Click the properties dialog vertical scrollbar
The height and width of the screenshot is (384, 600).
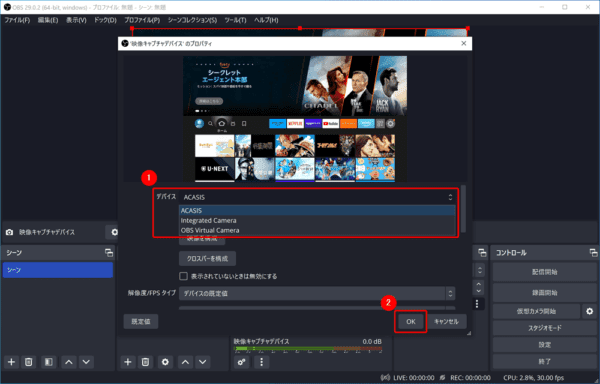click(463, 209)
